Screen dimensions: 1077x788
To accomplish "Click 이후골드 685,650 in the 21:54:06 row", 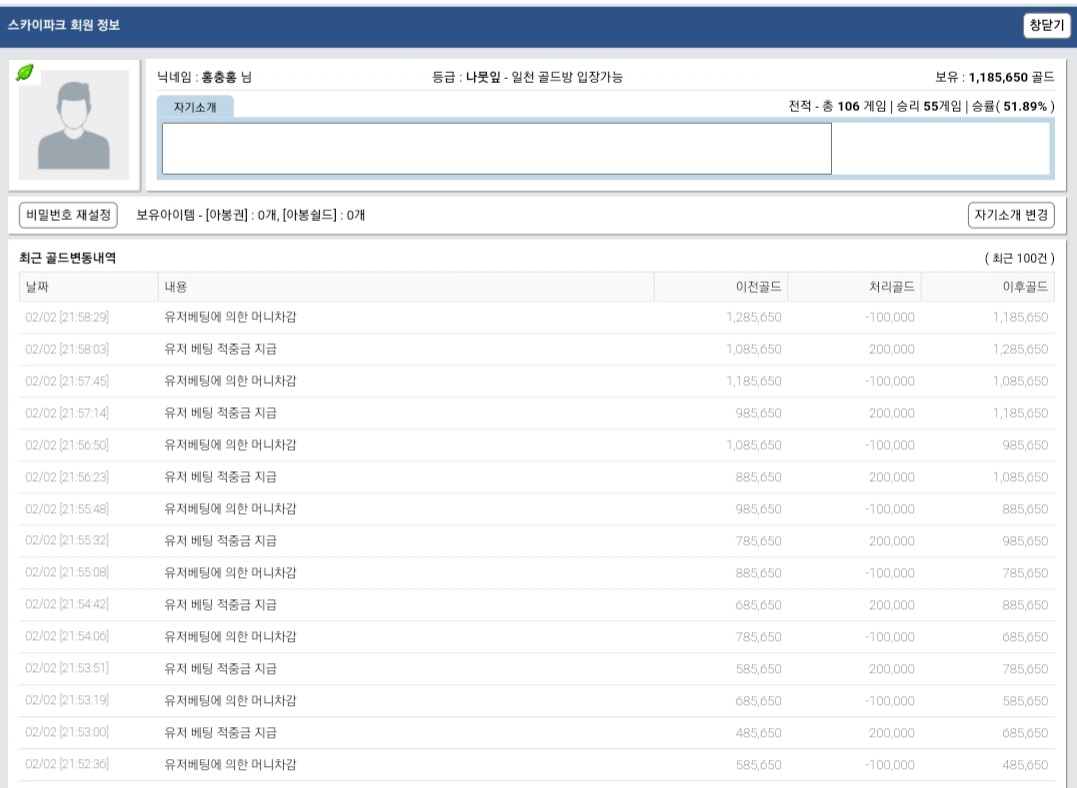I will pyautogui.click(x=1025, y=637).
